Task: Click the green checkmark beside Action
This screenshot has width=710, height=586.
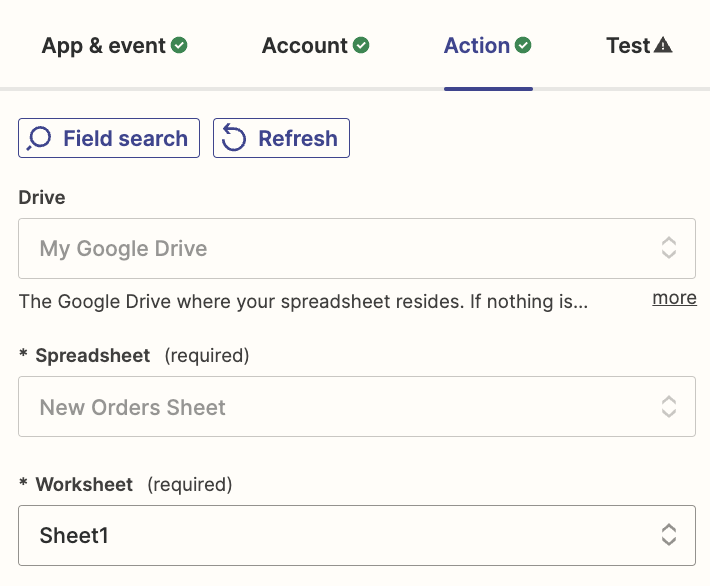Action: (523, 45)
